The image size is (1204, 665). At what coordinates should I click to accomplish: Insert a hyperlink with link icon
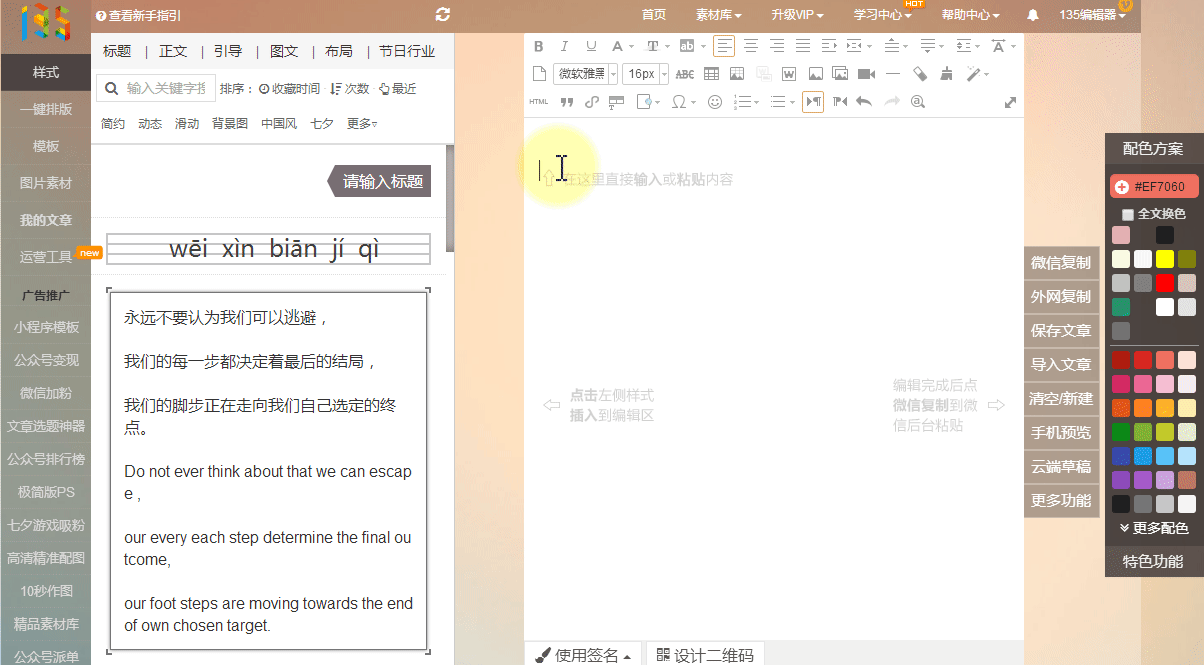coord(591,102)
